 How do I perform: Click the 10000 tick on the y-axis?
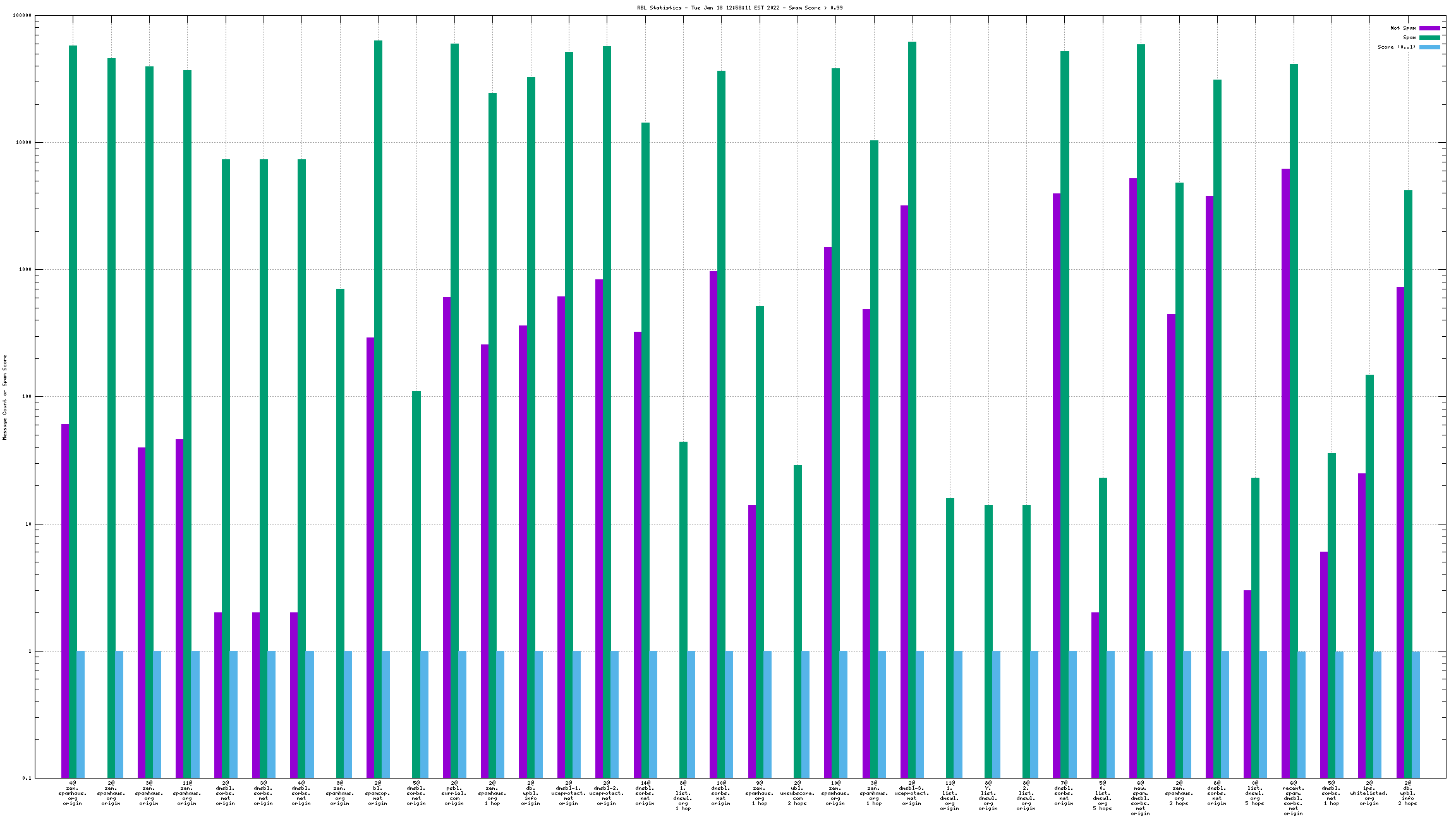tap(23, 143)
